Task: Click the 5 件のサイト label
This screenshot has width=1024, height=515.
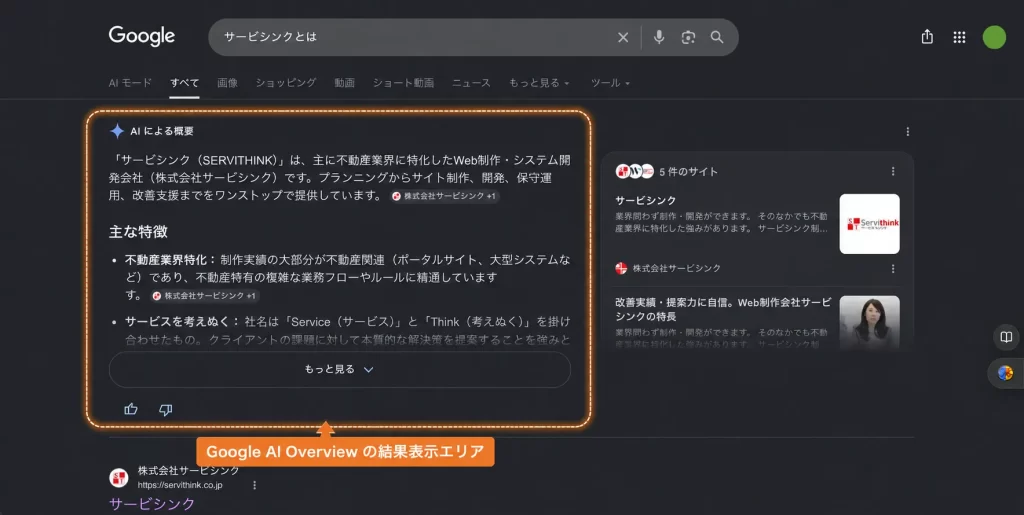Action: point(688,172)
